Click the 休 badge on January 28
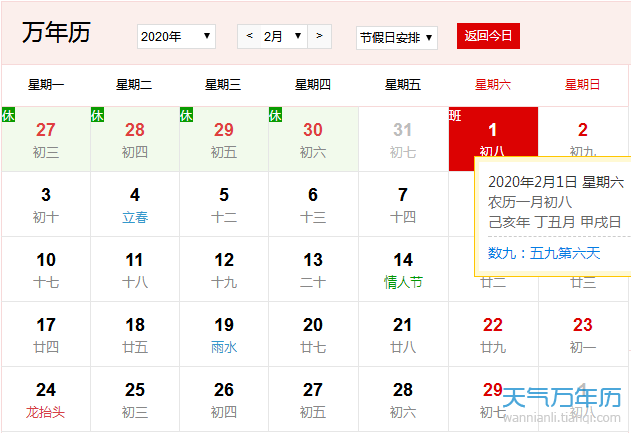This screenshot has width=631, height=433. [97, 115]
